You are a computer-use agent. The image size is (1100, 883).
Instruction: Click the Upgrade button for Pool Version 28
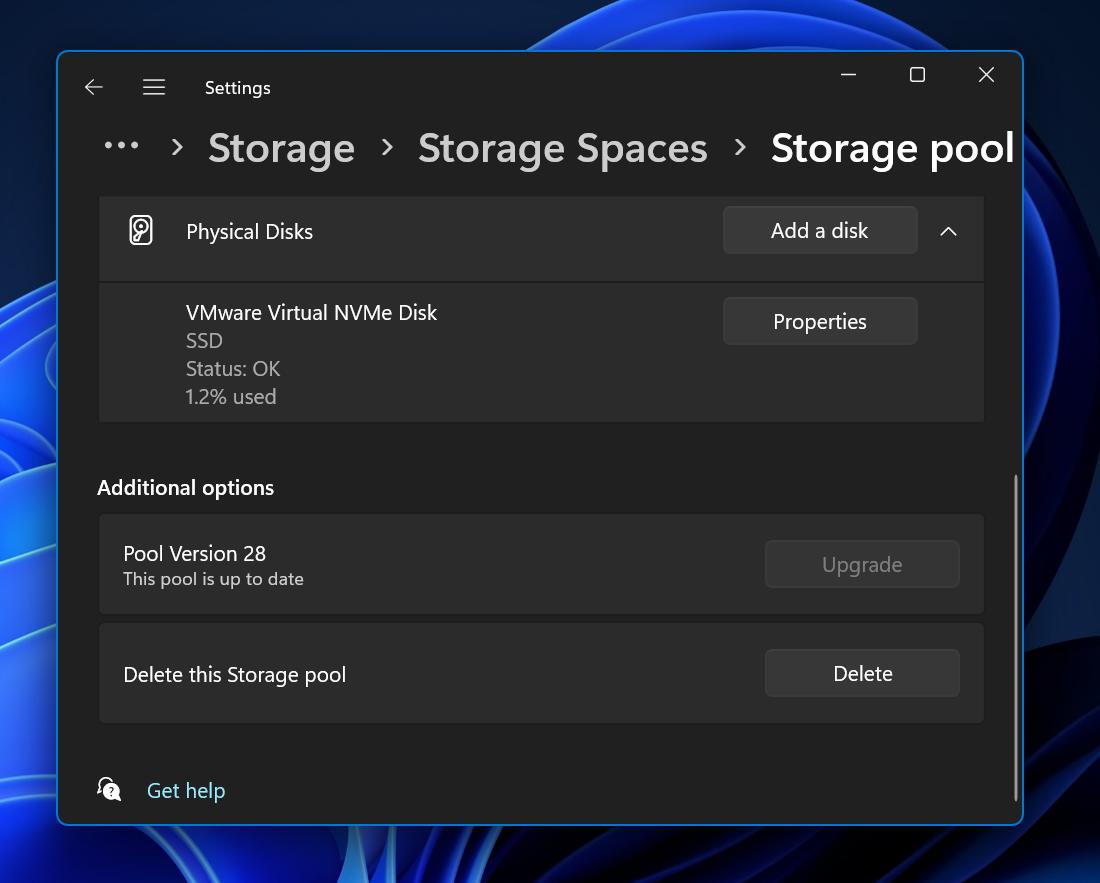pos(861,564)
